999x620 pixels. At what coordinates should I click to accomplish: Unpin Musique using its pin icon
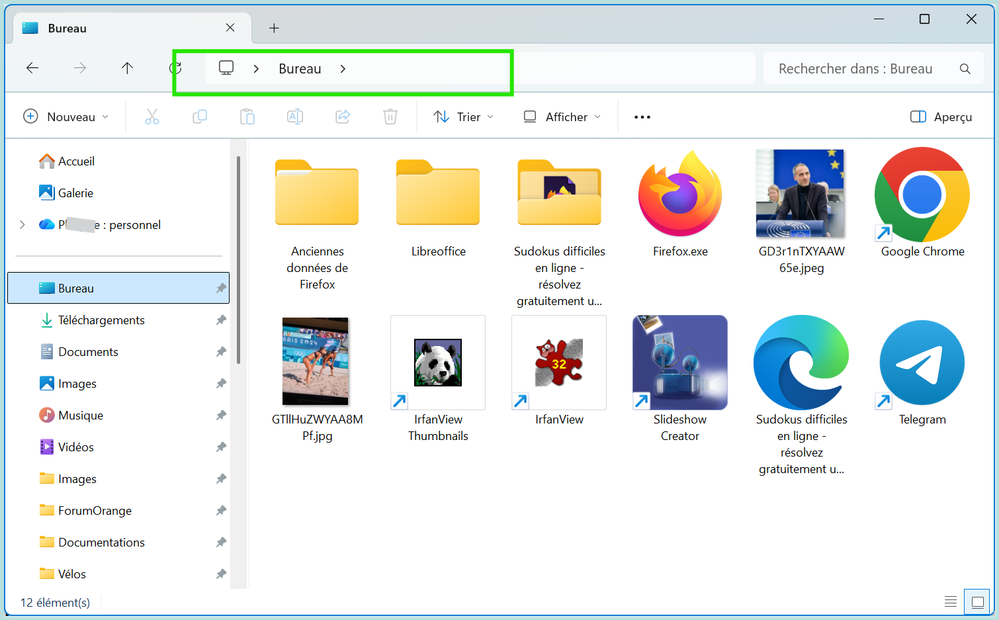(x=220, y=415)
